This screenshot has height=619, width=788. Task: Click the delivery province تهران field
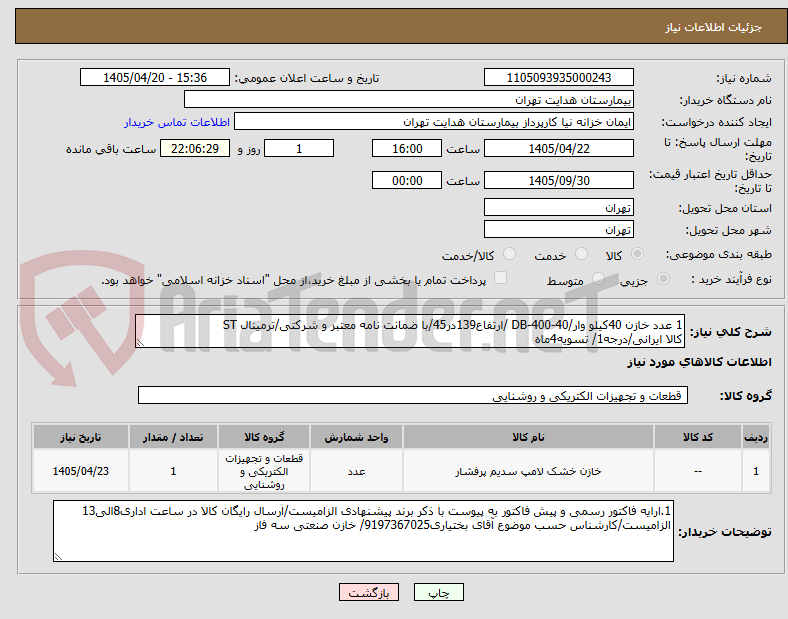559,208
